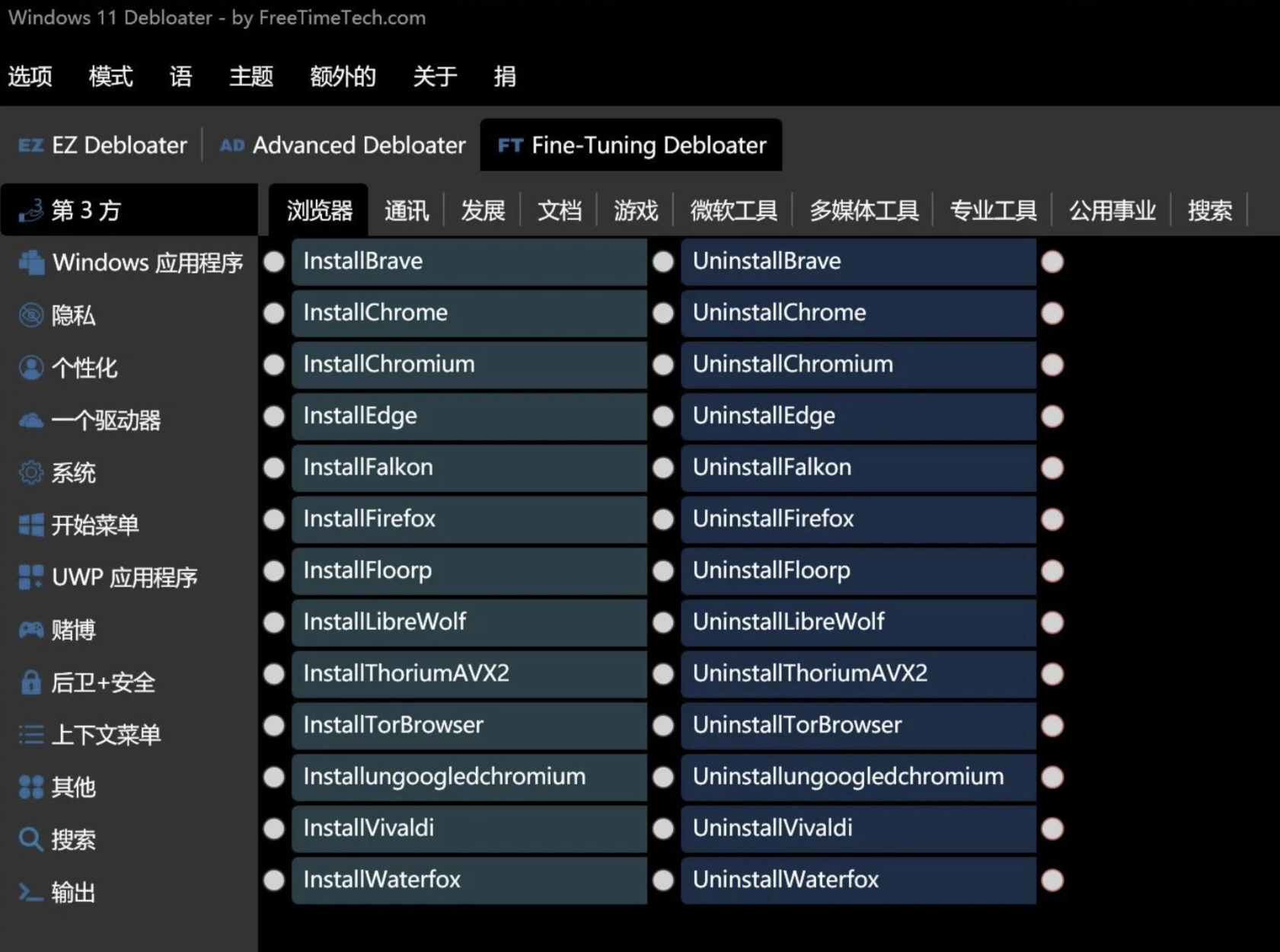Select radio button after UninstallChromium
Image resolution: width=1280 pixels, height=952 pixels.
pyautogui.click(x=1052, y=365)
